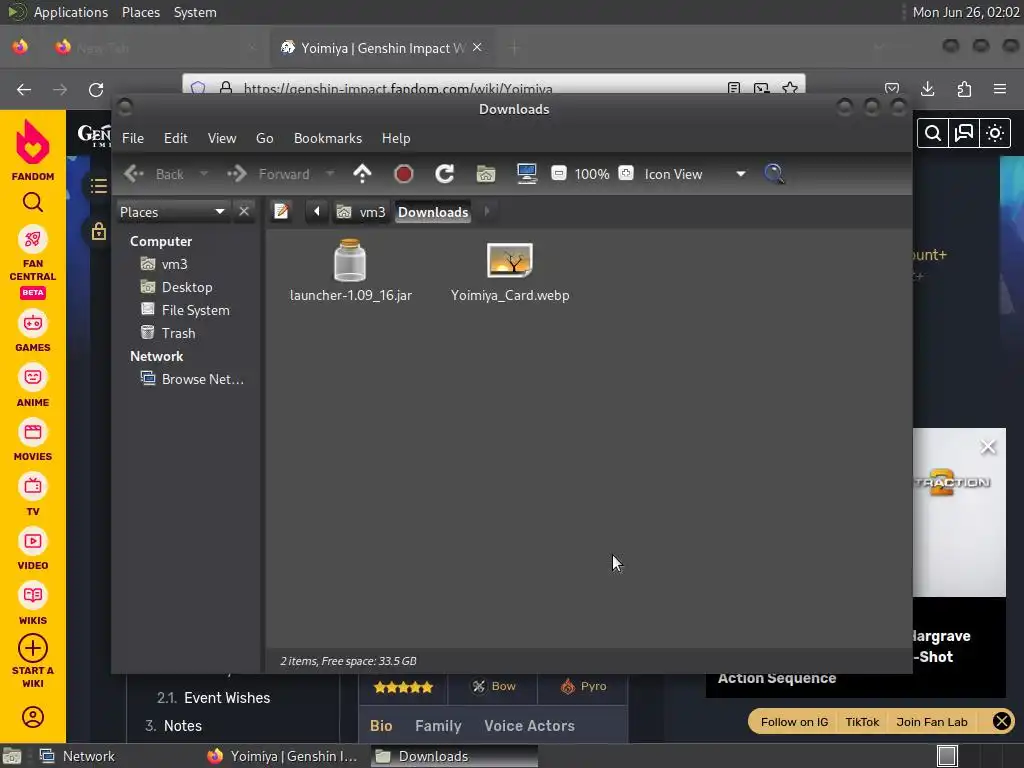Expand the Forward history dropdown arrow
This screenshot has height=768, width=1024.
(x=330, y=174)
